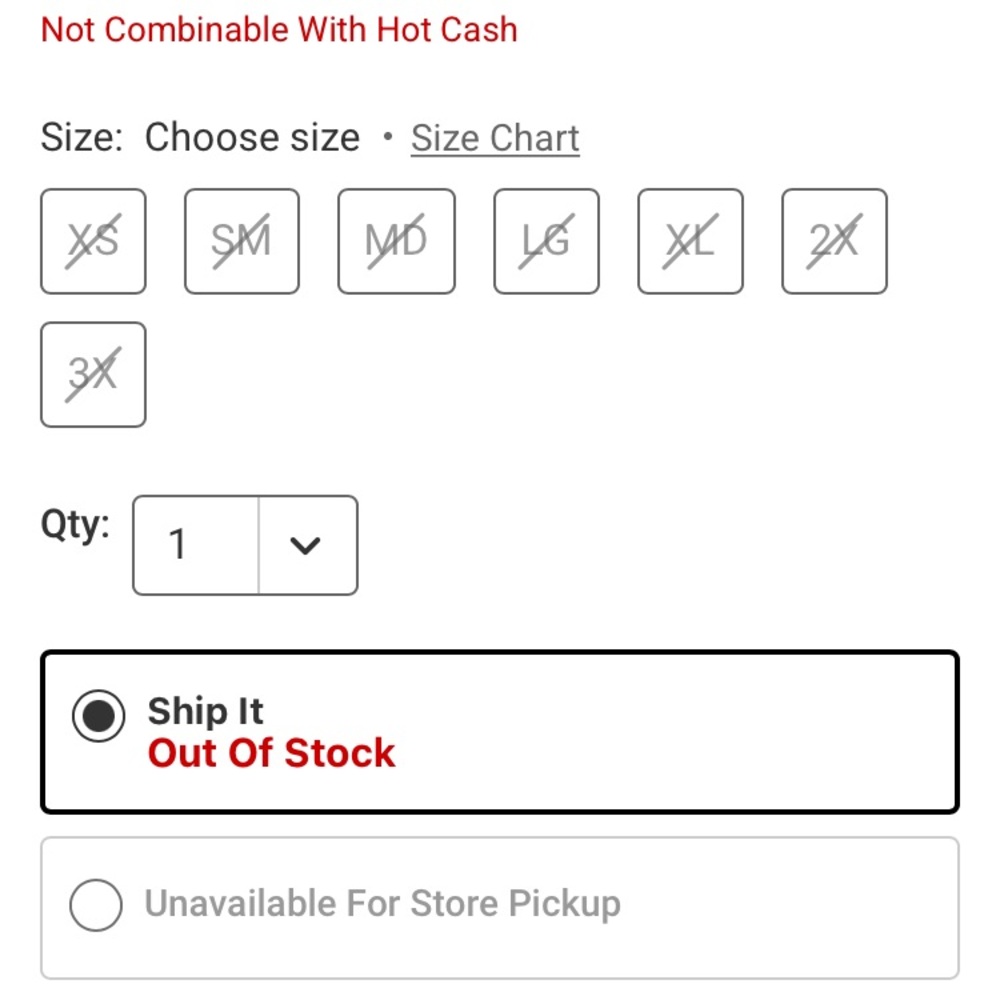Open the Size Chart link
Viewport: 1000px width, 1000px height.
(495, 138)
